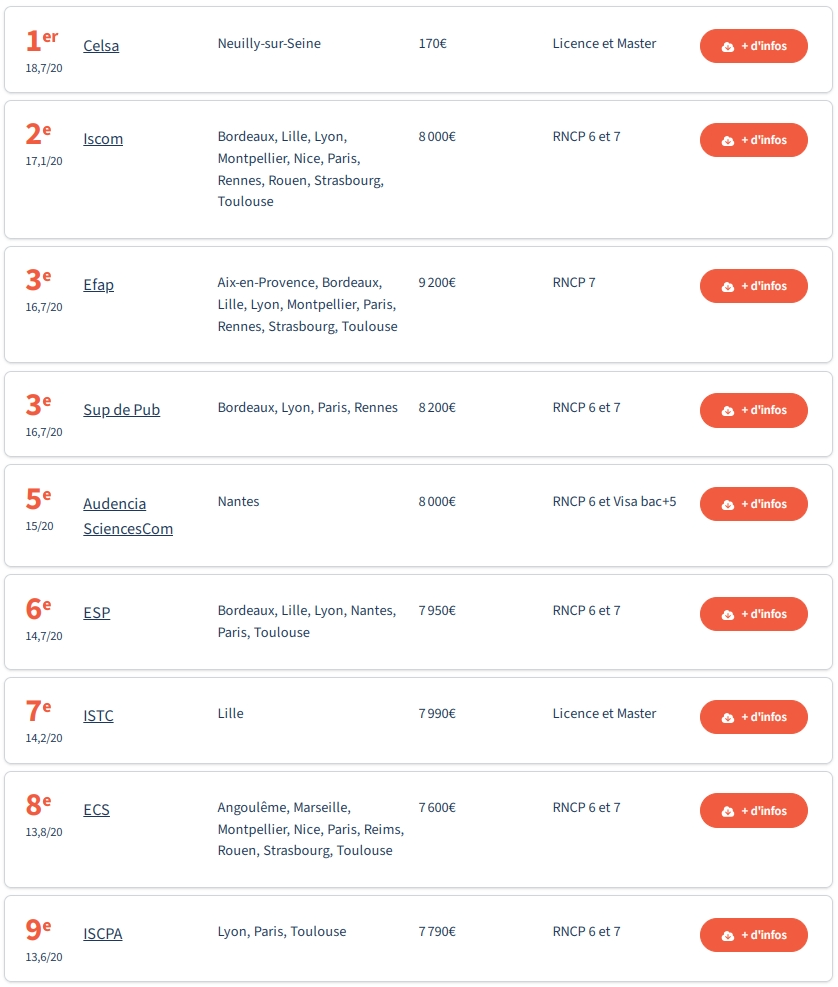Image resolution: width=838 pixels, height=987 pixels.
Task: Click download icon in ISTC's info button
Action: click(x=728, y=718)
